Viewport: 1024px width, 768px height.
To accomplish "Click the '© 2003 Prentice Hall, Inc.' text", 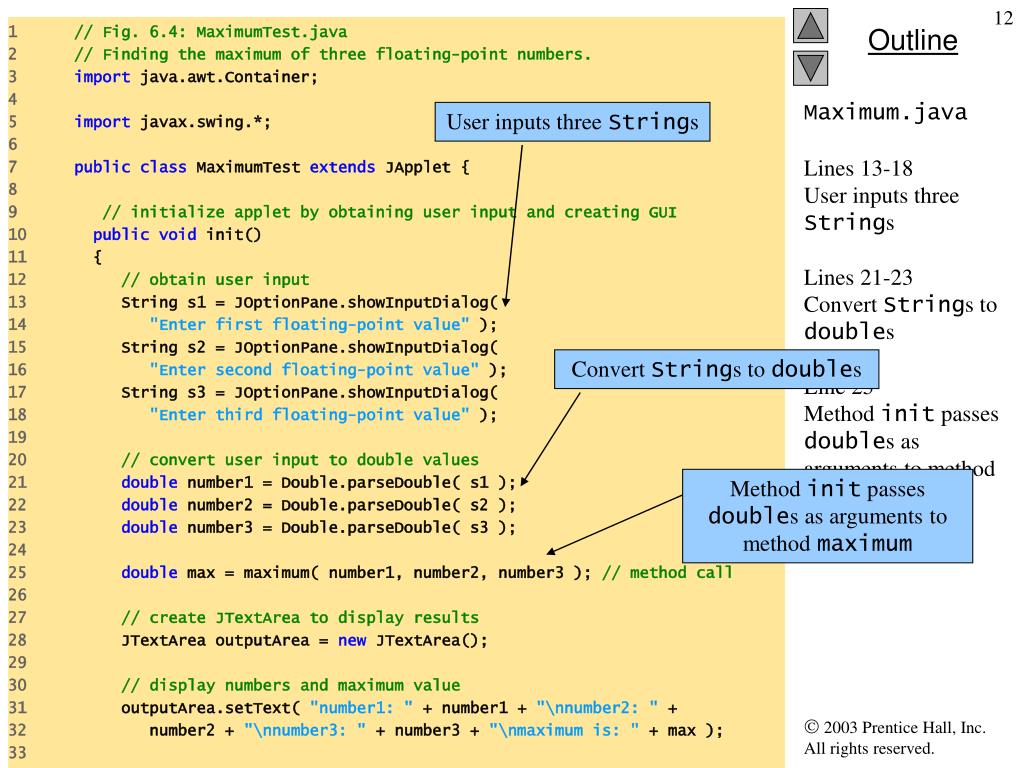I will (x=895, y=728).
